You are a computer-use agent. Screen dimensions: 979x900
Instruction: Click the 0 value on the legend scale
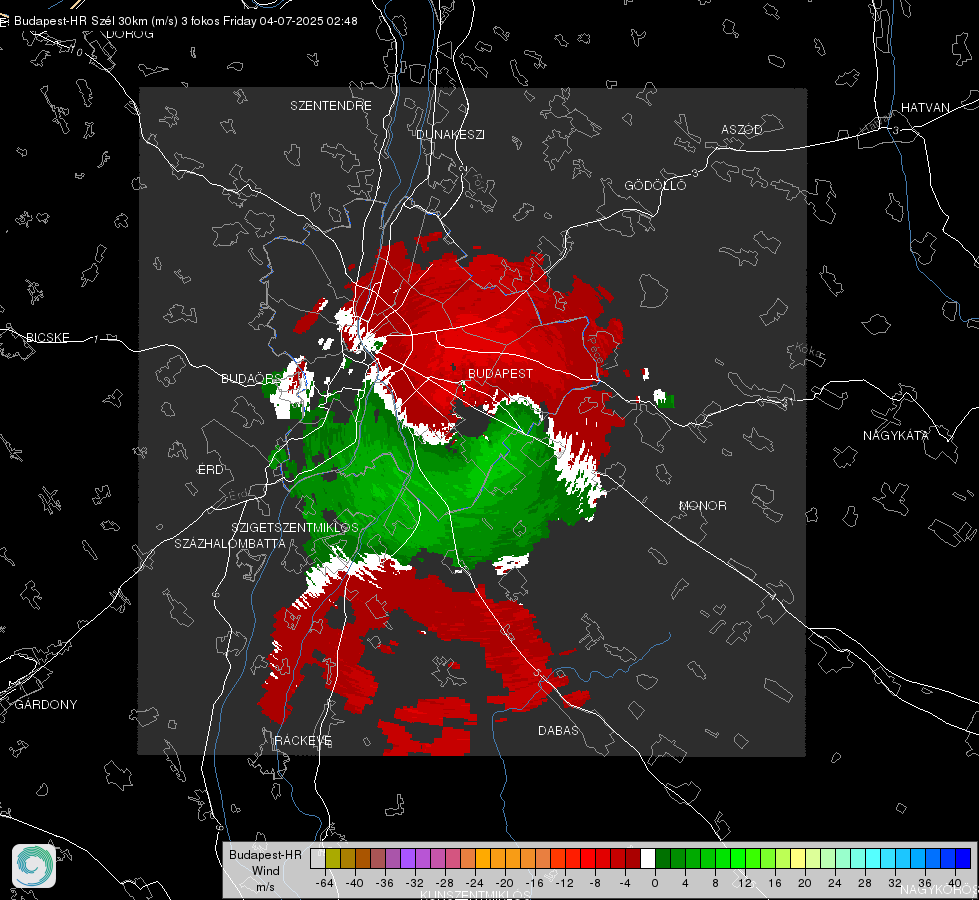coord(654,883)
